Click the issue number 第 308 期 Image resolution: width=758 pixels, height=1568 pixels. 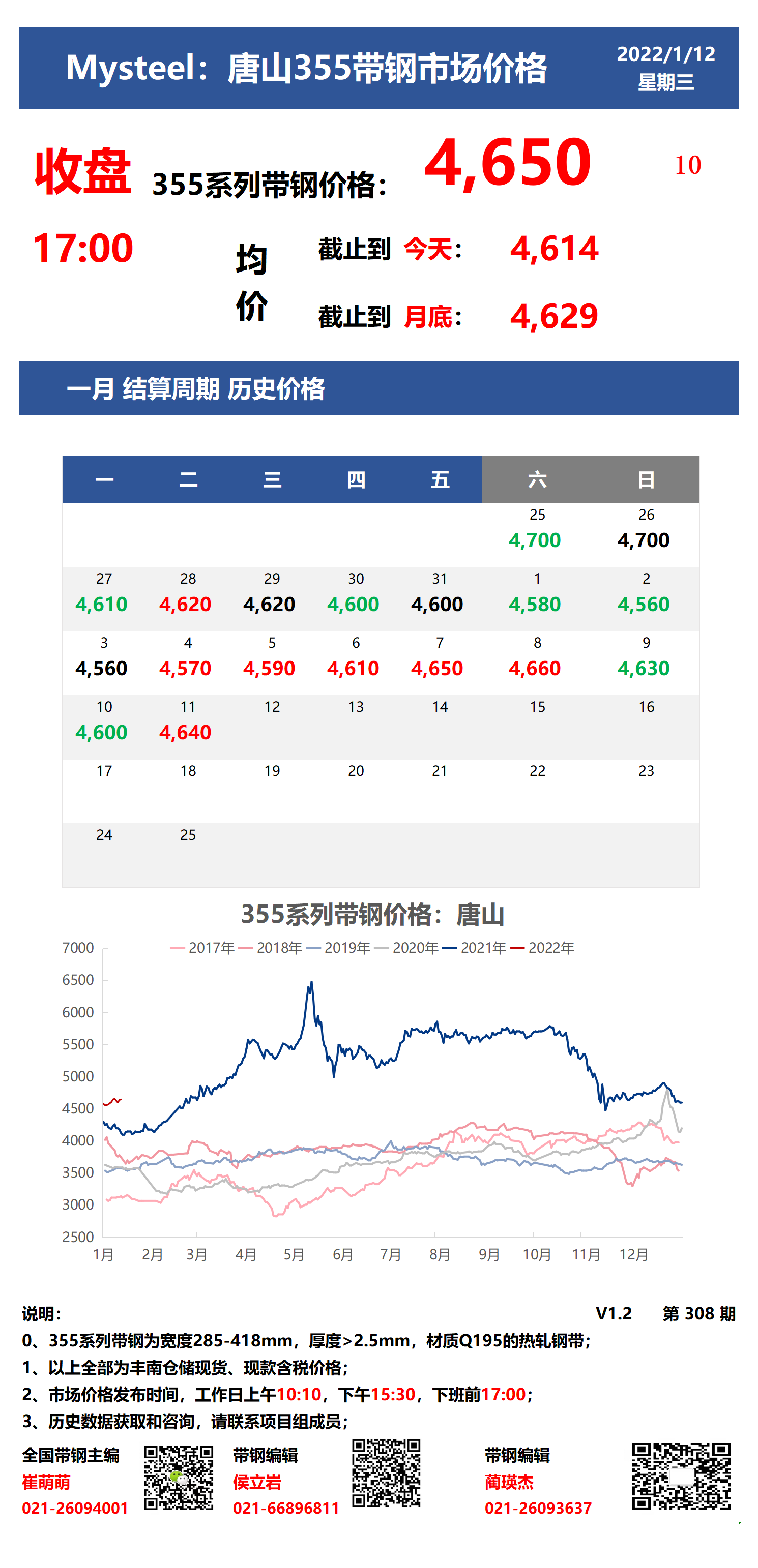coord(699,1314)
